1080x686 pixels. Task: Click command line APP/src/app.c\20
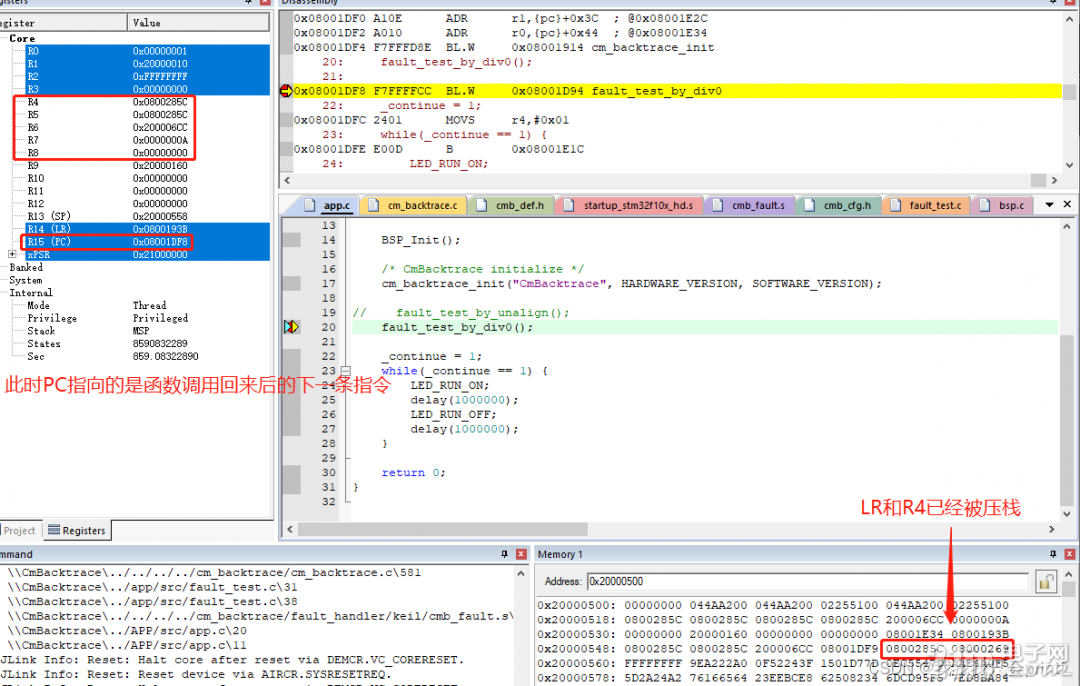pos(127,631)
